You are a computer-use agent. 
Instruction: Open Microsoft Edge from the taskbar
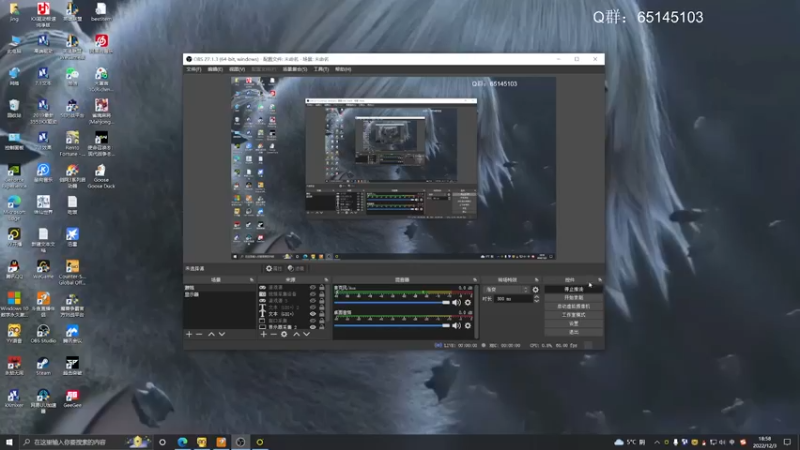pyautogui.click(x=182, y=442)
